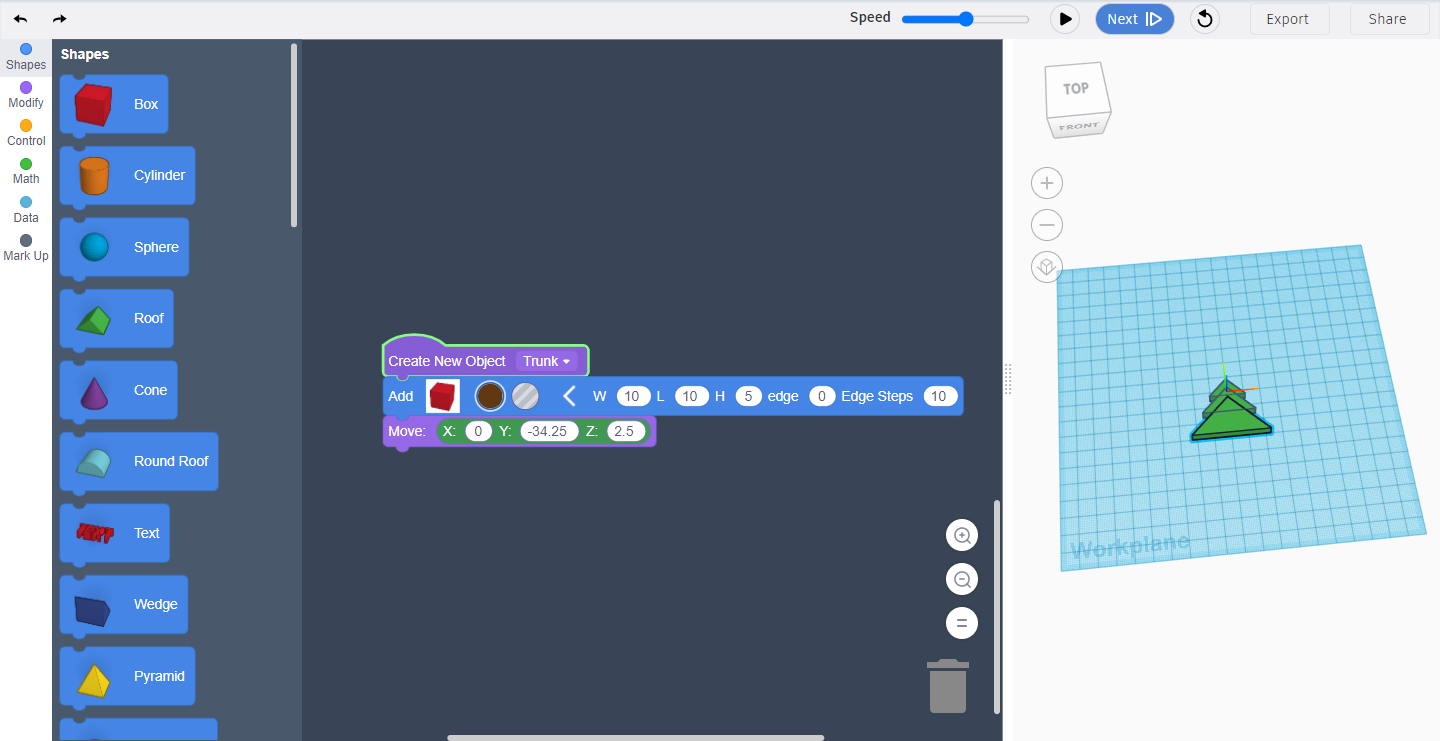This screenshot has width=1440, height=741.
Task: Switch to the Math blocks category
Action: (25, 169)
